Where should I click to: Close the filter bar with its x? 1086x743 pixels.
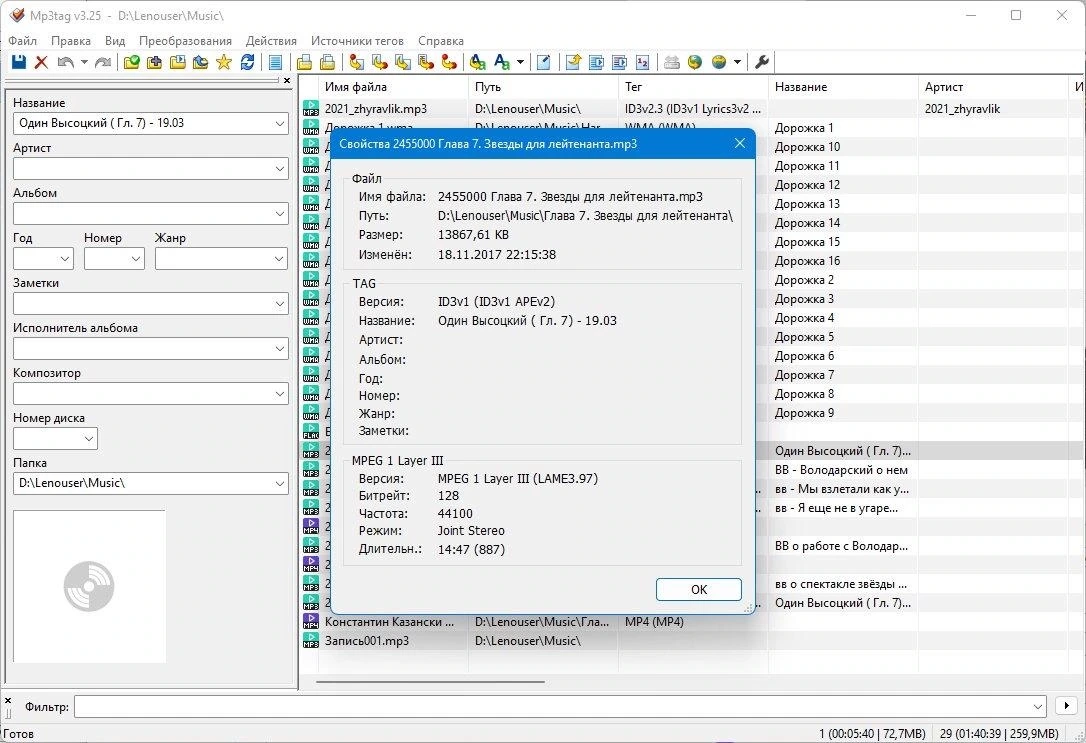(x=8, y=700)
